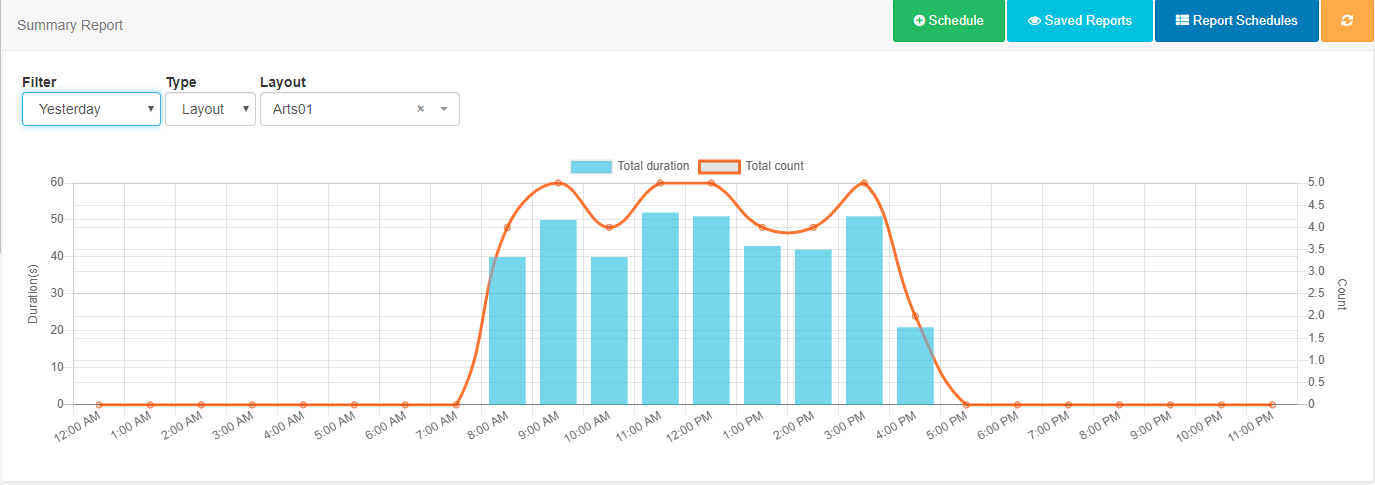Click the blue Total duration legend swatch
This screenshot has width=1375, height=485.
click(590, 166)
